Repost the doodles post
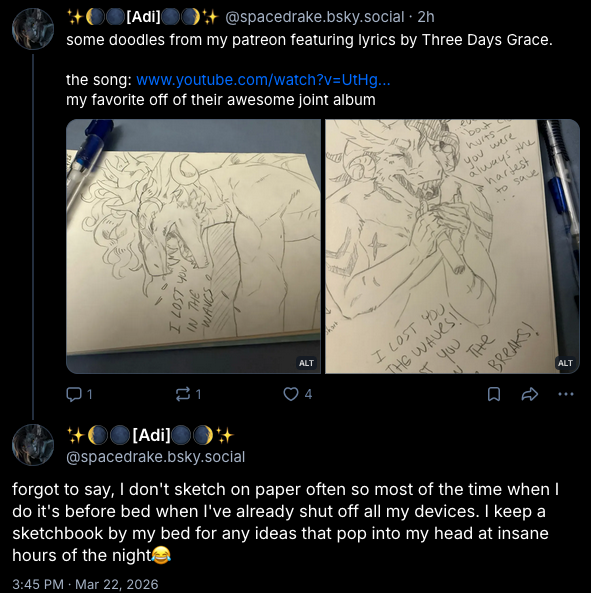This screenshot has width=591, height=593. click(183, 394)
